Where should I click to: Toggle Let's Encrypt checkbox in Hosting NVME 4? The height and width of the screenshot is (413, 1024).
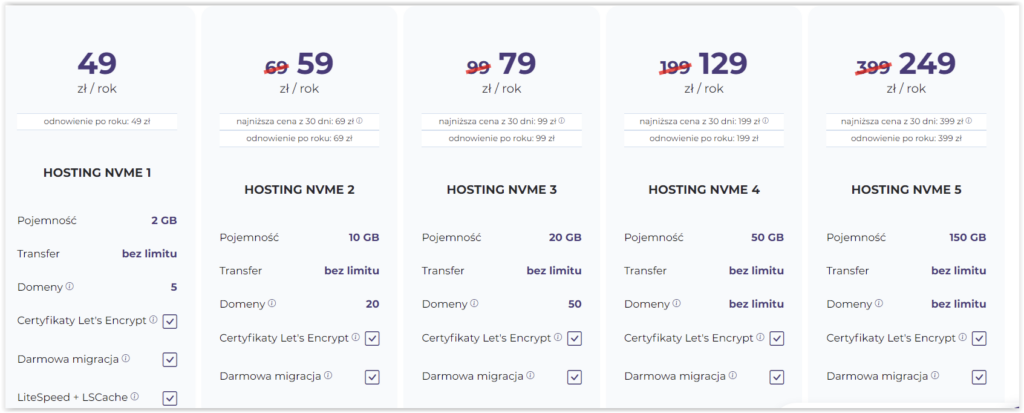(777, 338)
